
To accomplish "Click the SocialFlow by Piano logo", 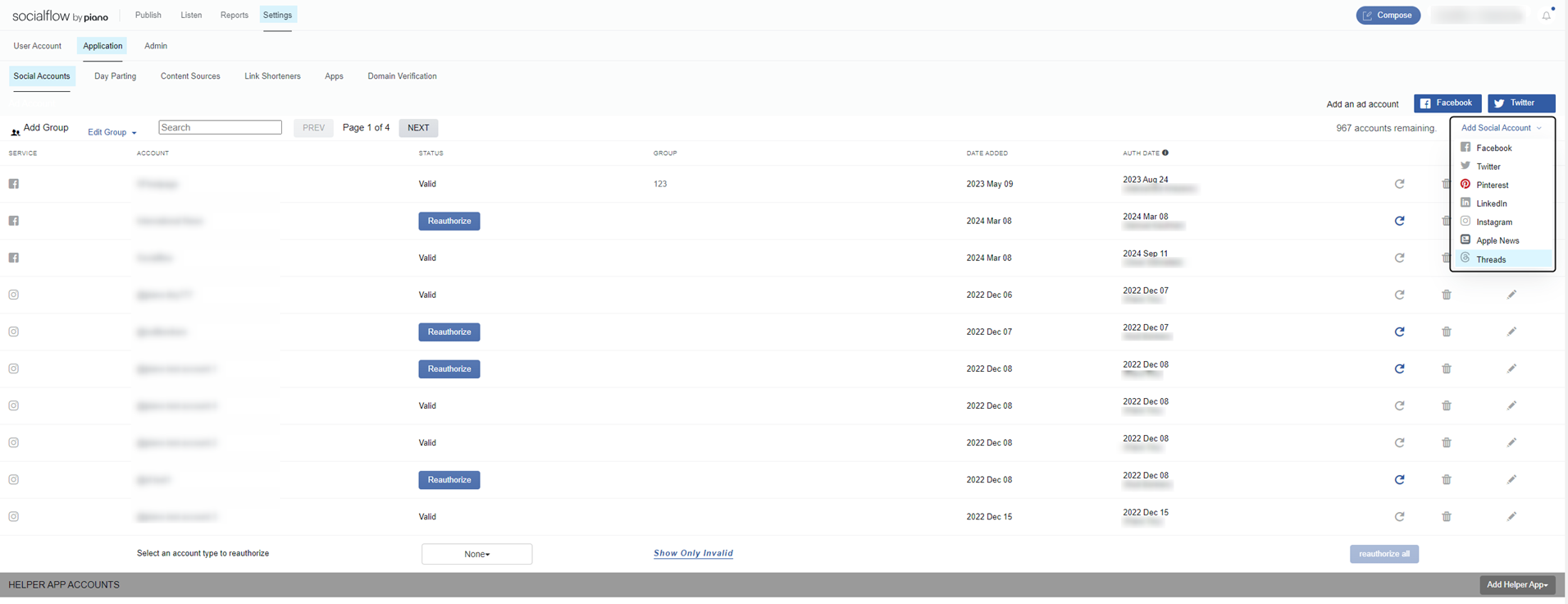I will point(61,16).
